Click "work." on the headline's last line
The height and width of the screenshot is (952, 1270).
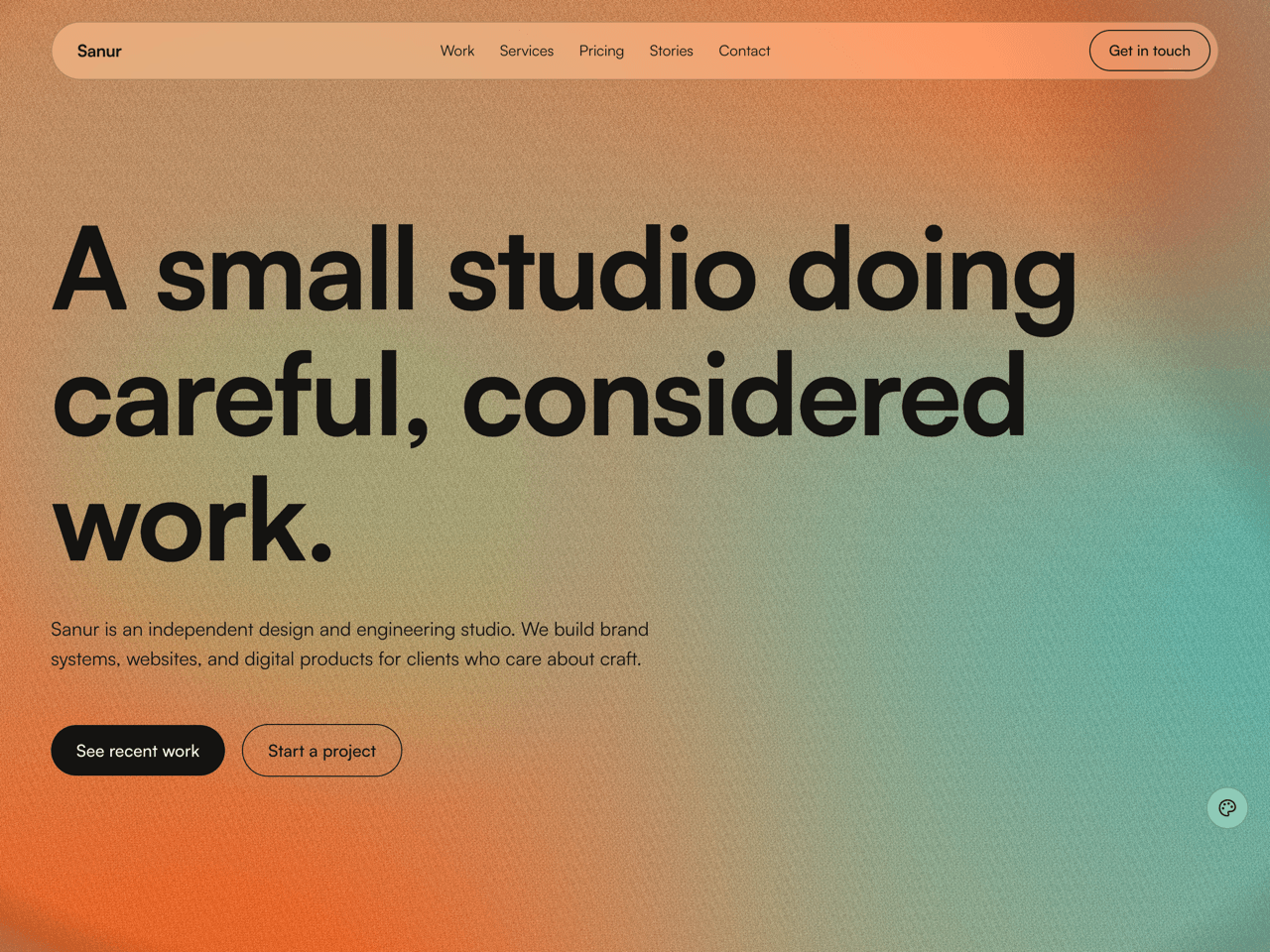[192, 523]
